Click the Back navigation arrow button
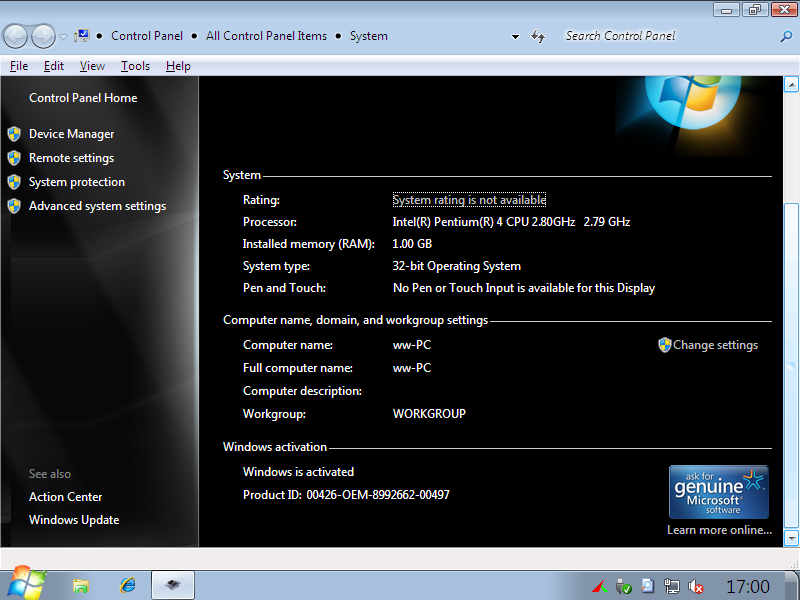The width and height of the screenshot is (800, 600). click(15, 37)
